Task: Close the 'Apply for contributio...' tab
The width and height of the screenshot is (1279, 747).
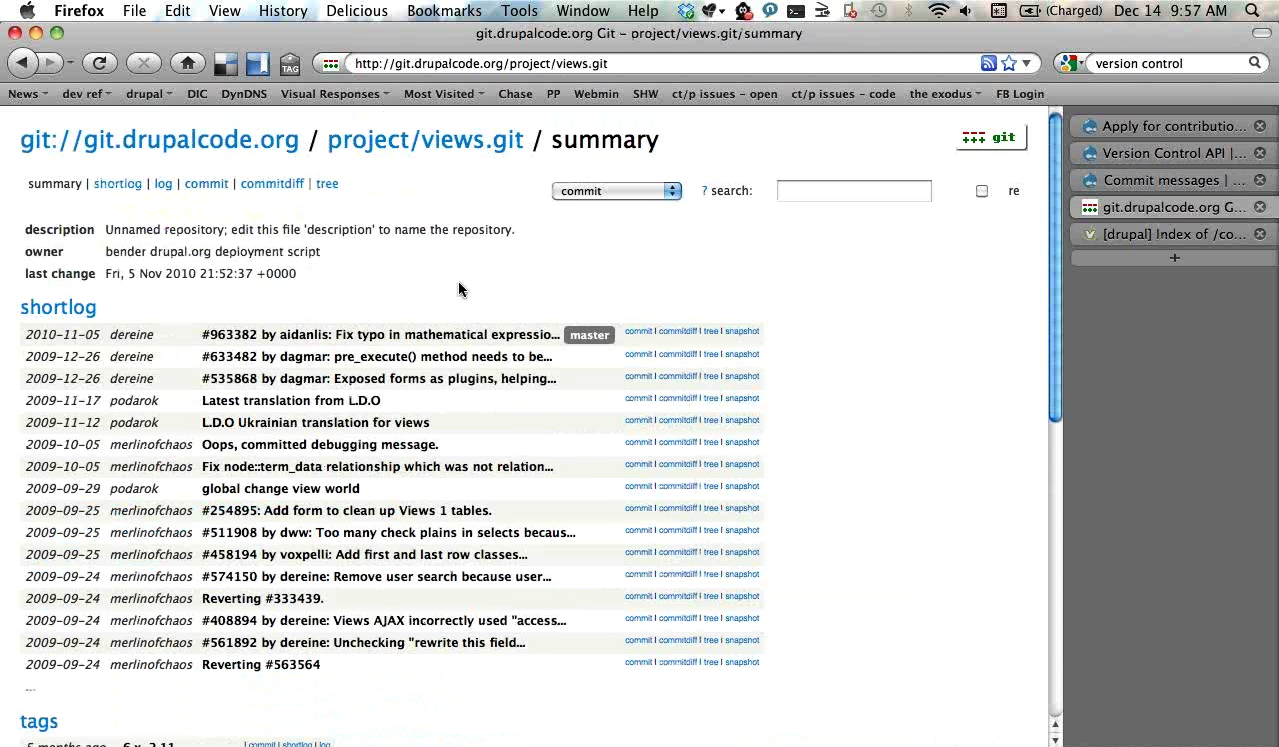Action: click(x=1260, y=126)
